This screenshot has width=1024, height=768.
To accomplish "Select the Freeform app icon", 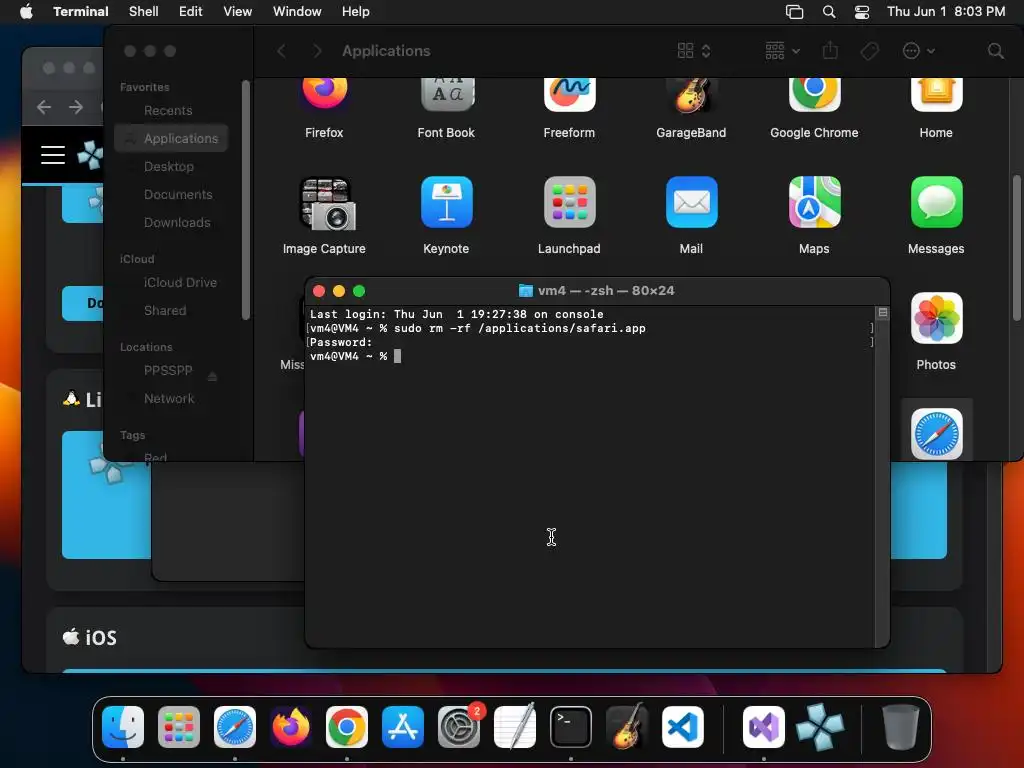I will (x=569, y=93).
